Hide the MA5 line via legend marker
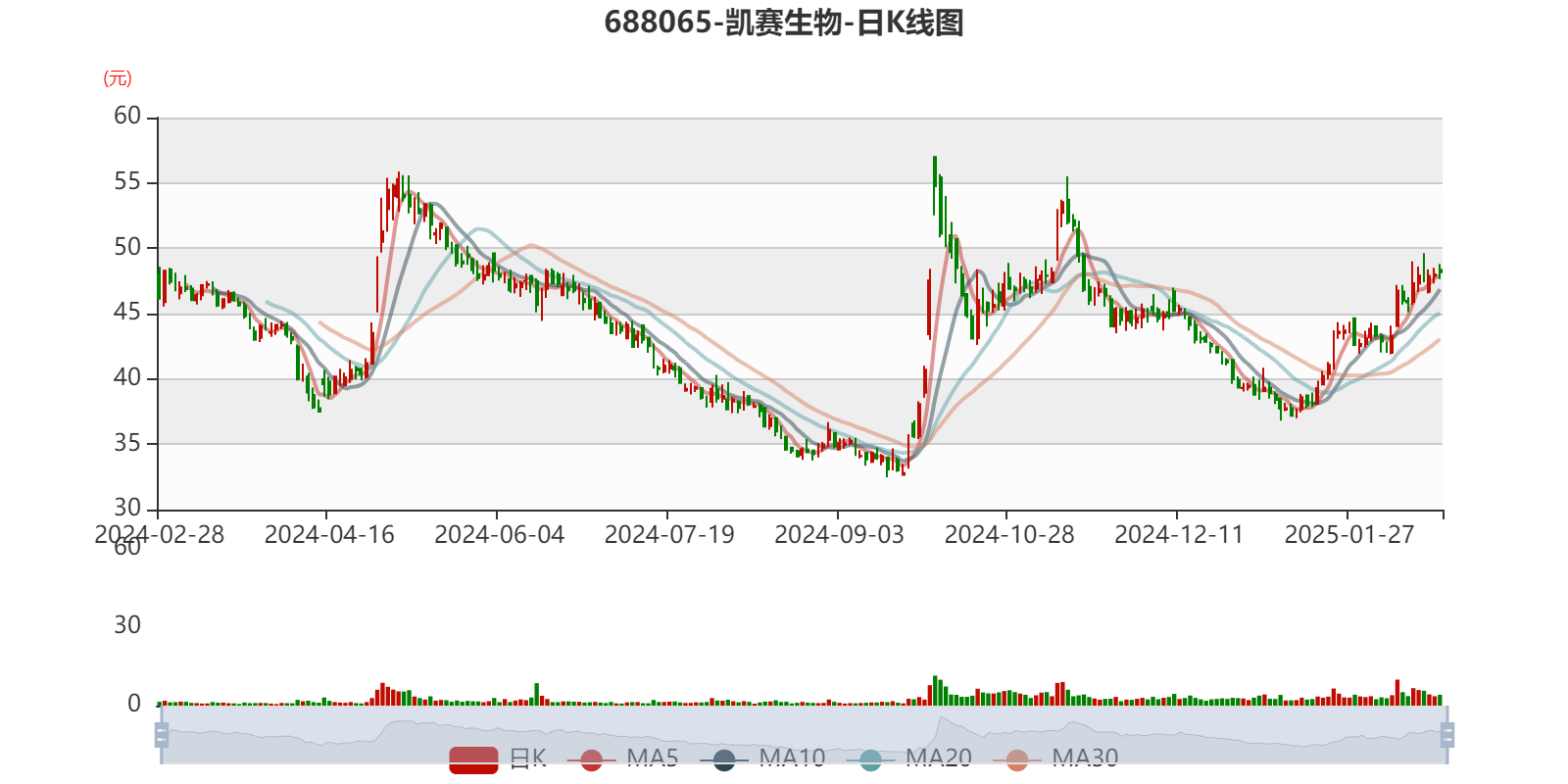Image resolution: width=1568 pixels, height=784 pixels. (591, 759)
